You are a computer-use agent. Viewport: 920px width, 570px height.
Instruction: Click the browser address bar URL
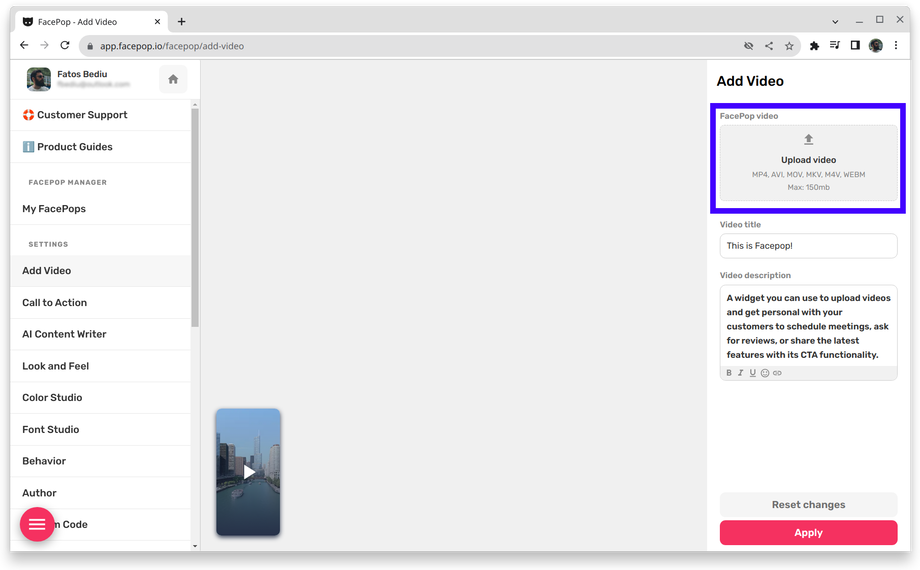(172, 46)
